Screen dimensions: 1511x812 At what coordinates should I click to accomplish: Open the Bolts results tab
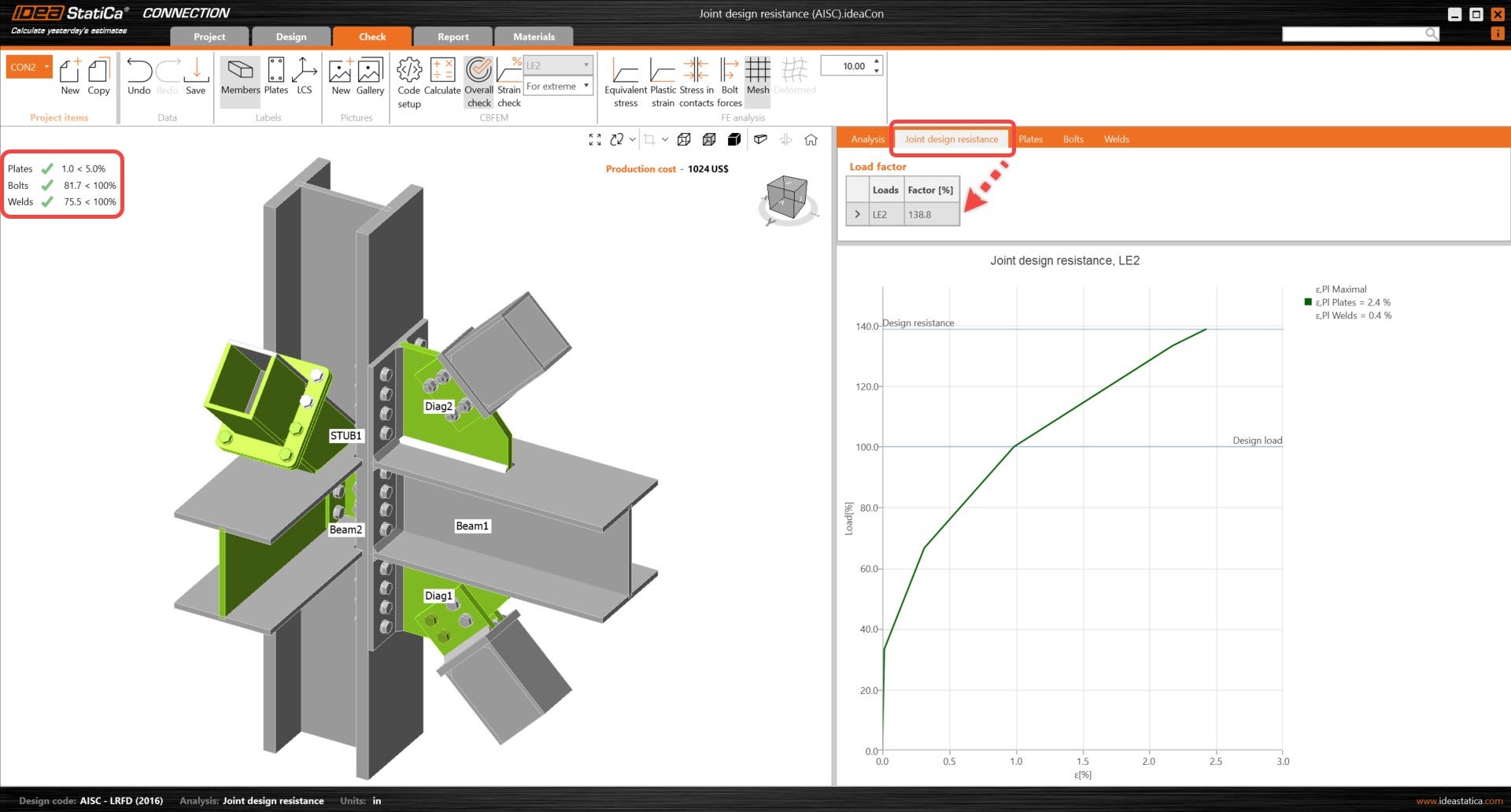pos(1073,138)
